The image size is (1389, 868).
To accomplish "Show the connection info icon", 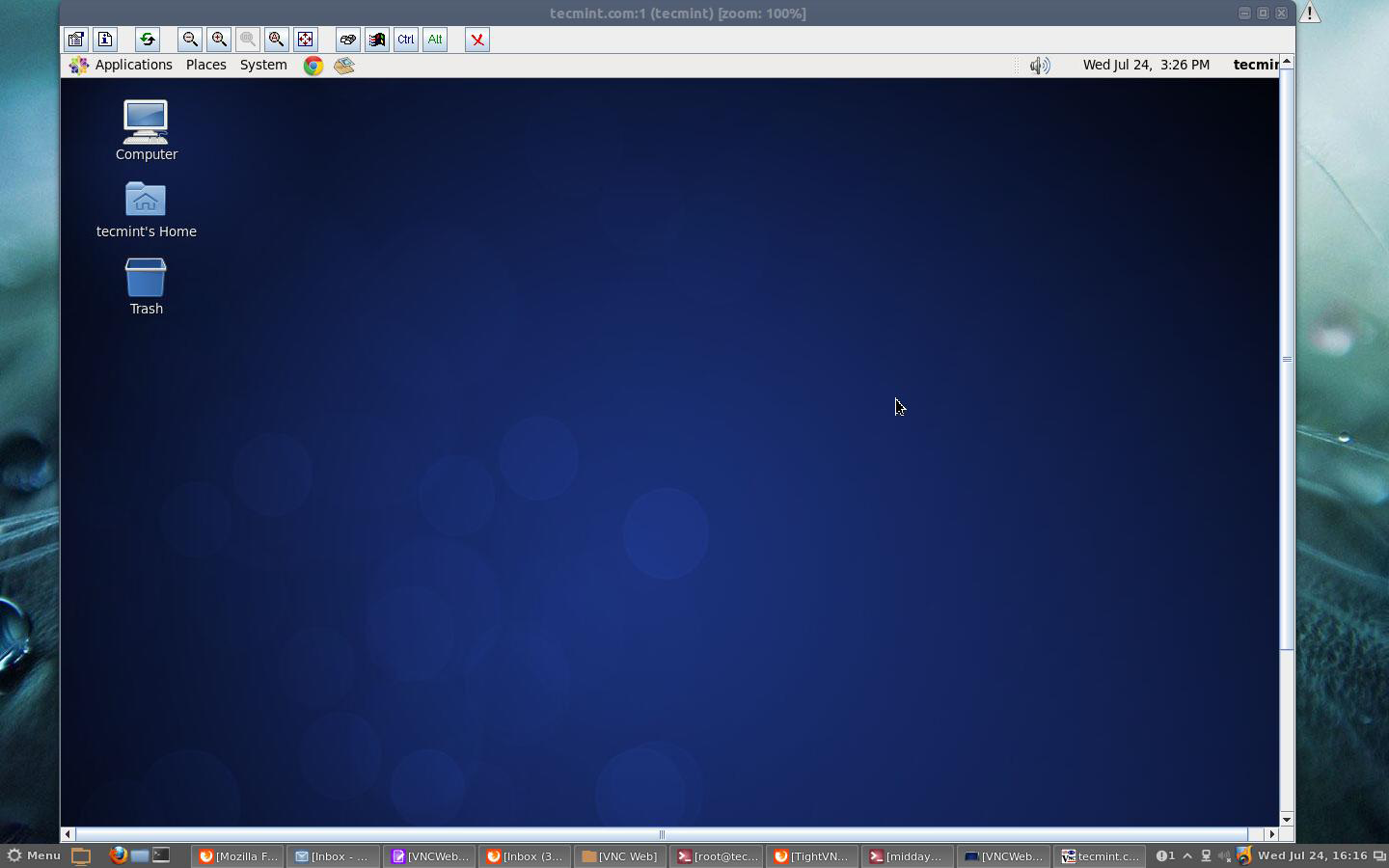I will 105,40.
